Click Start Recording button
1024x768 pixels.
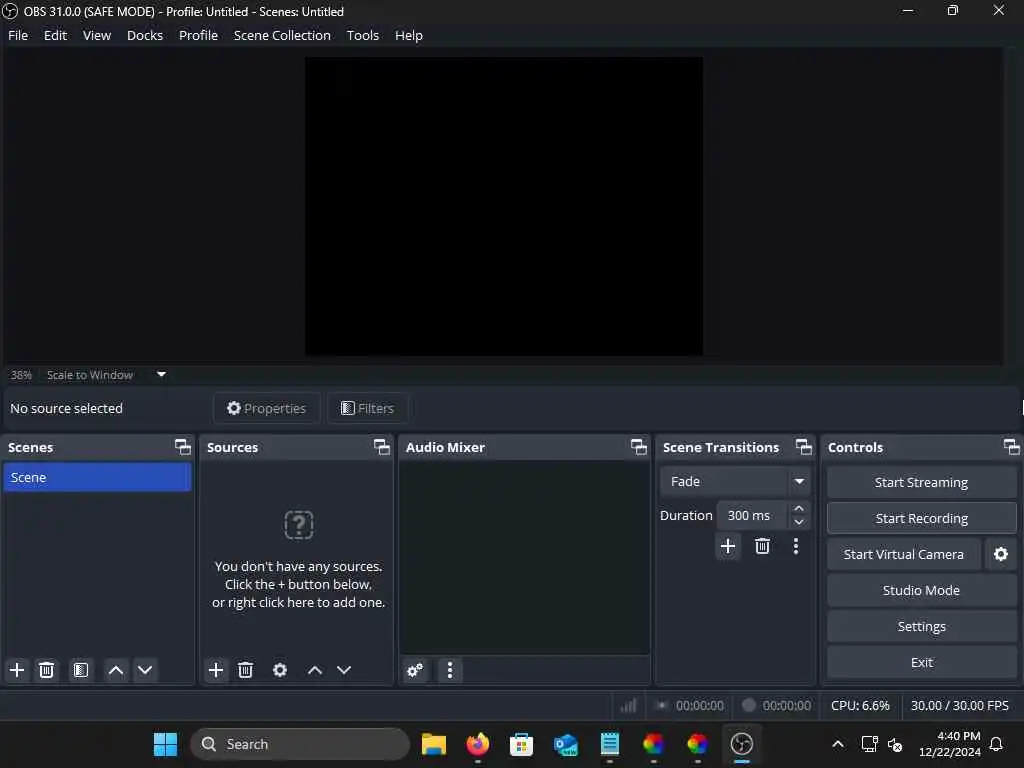pyautogui.click(x=921, y=519)
